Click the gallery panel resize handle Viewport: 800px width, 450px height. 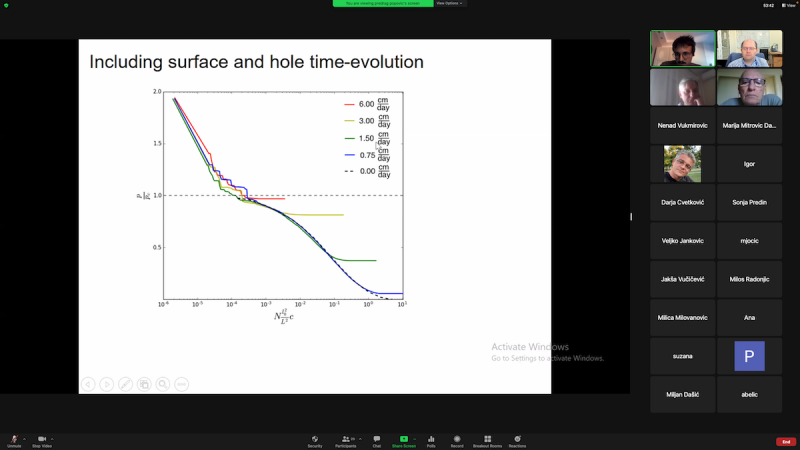coord(631,217)
